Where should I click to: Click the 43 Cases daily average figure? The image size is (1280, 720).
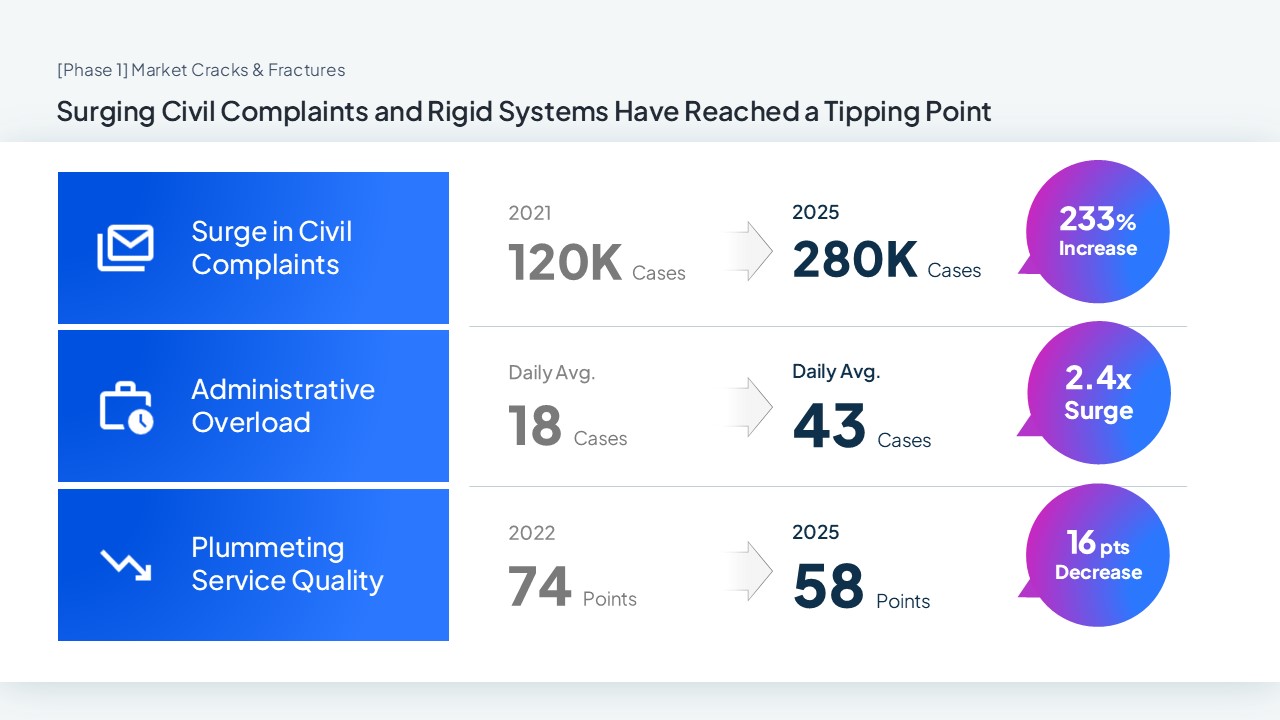click(861, 427)
